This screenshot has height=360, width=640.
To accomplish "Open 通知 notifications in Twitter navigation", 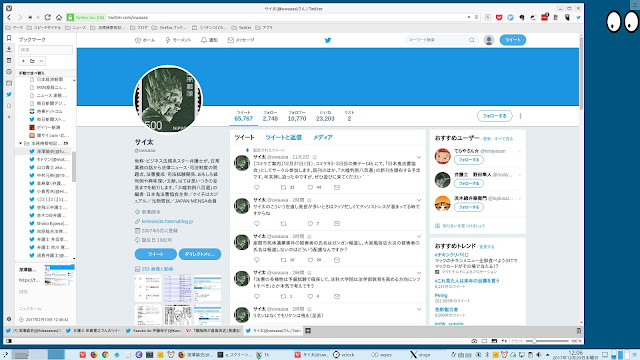I will coord(209,40).
